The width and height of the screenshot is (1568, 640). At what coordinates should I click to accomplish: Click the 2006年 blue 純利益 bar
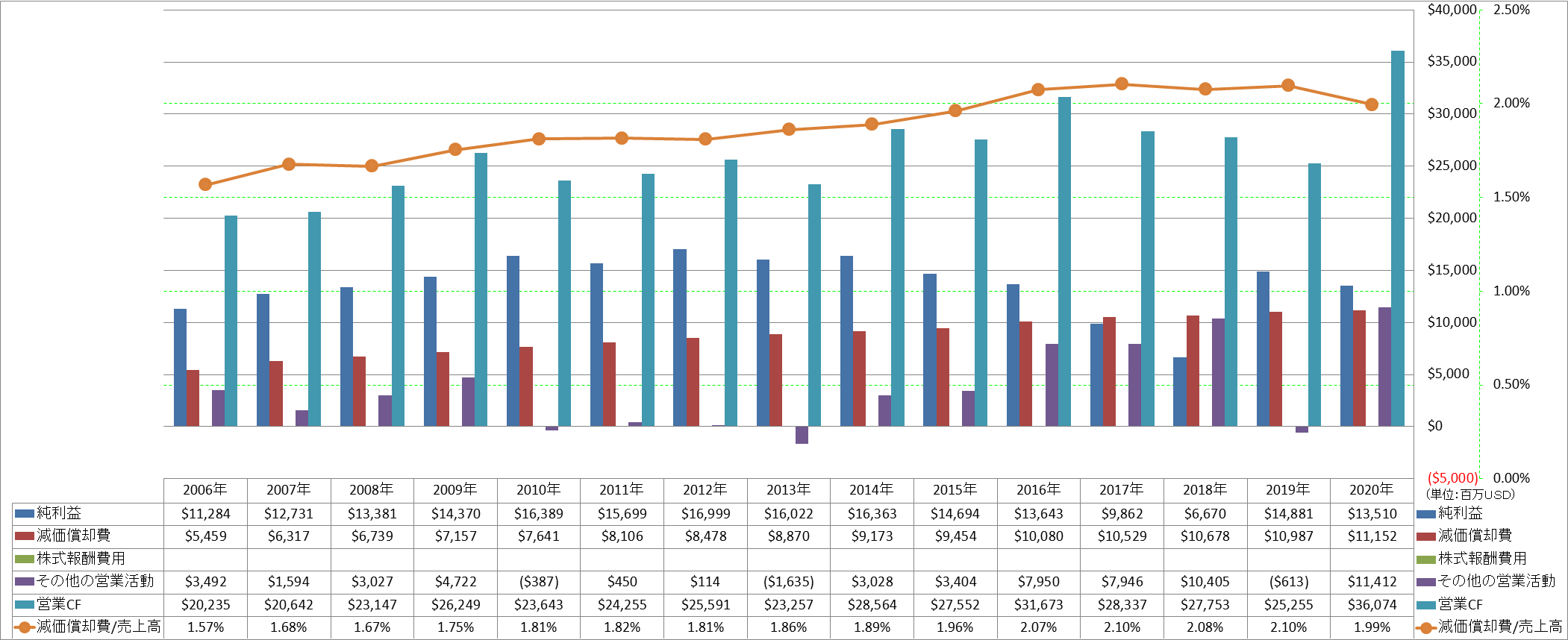point(180,368)
